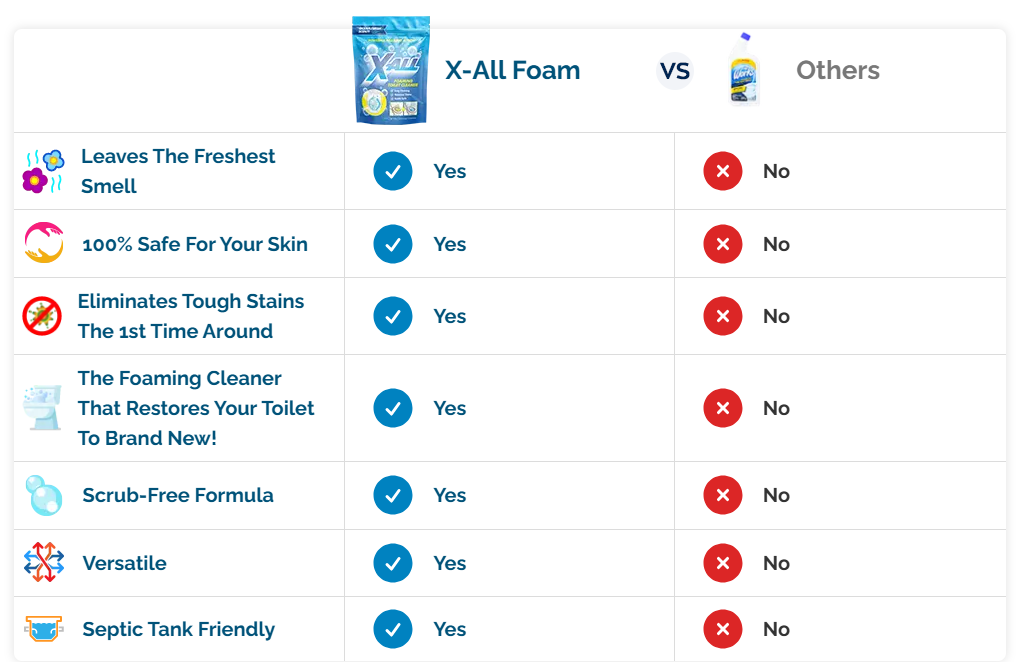The width and height of the screenshot is (1019, 662).
Task: Click blue checkmark in Versatile row
Action: 393,563
